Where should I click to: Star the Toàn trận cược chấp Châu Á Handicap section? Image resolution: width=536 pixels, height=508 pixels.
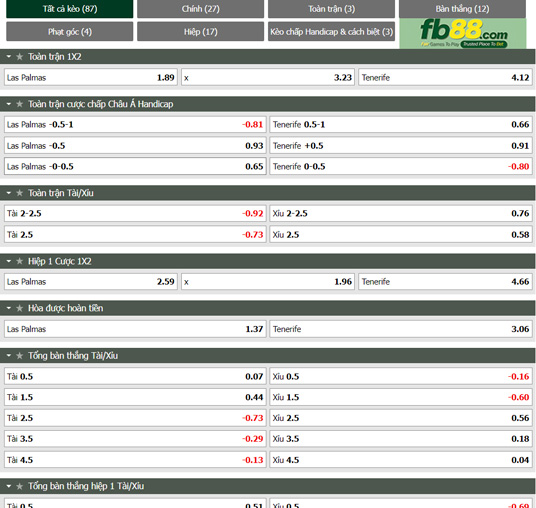click(19, 104)
